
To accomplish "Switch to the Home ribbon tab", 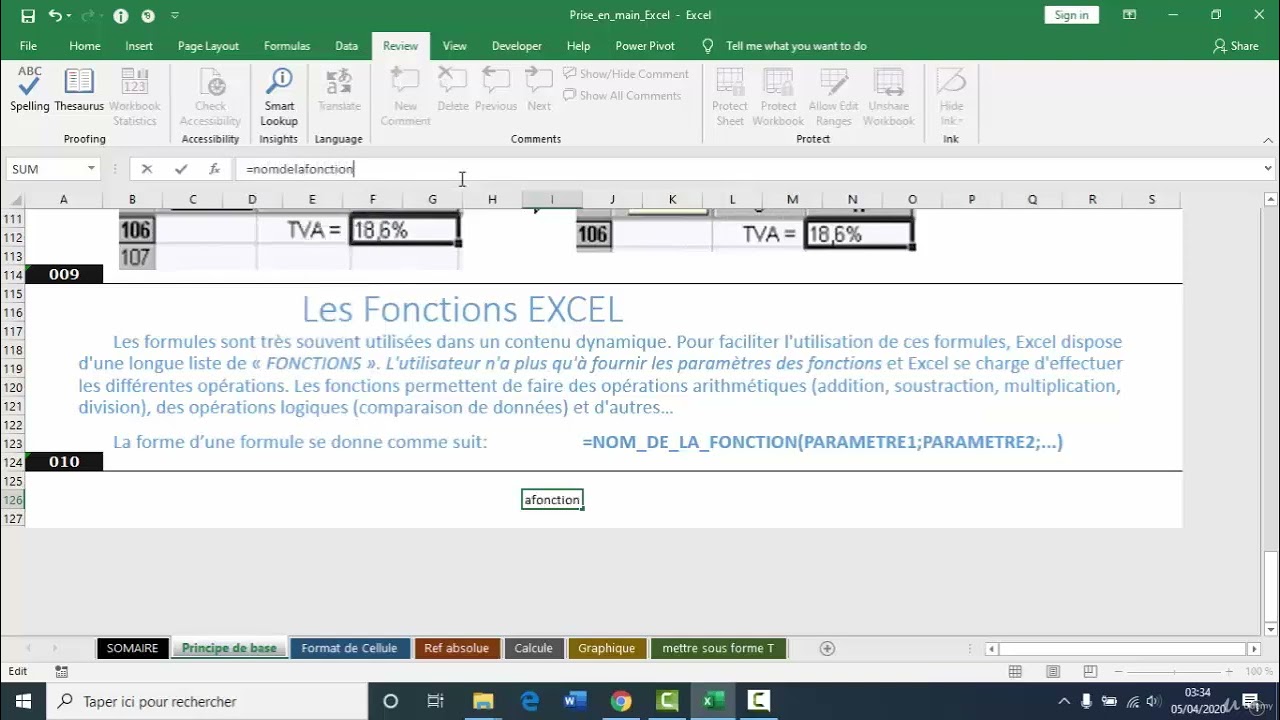I will (85, 46).
